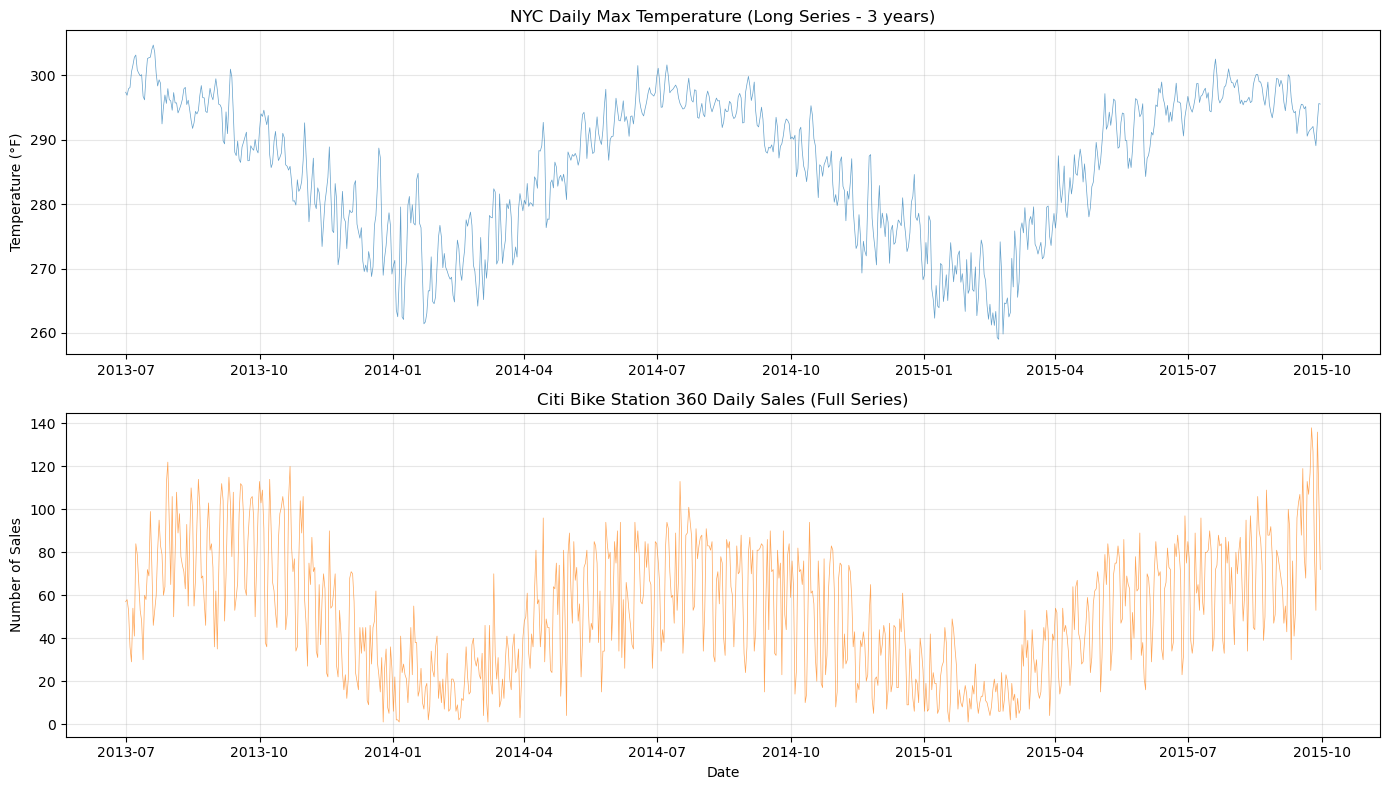
Task: Click the 260 tick on temperature y-axis
Action: click(46, 333)
